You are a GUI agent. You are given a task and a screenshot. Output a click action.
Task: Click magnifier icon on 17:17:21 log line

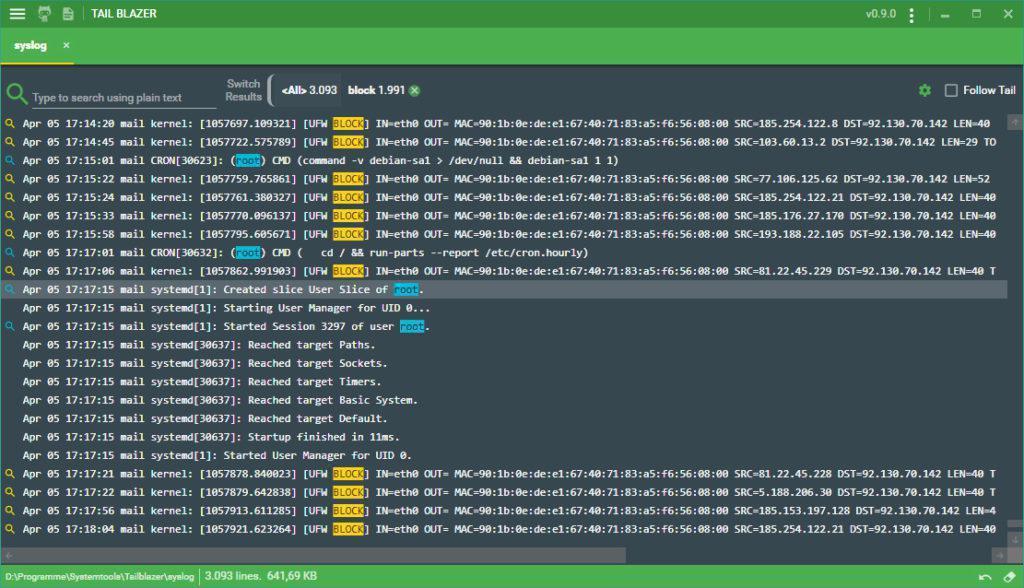pos(10,474)
